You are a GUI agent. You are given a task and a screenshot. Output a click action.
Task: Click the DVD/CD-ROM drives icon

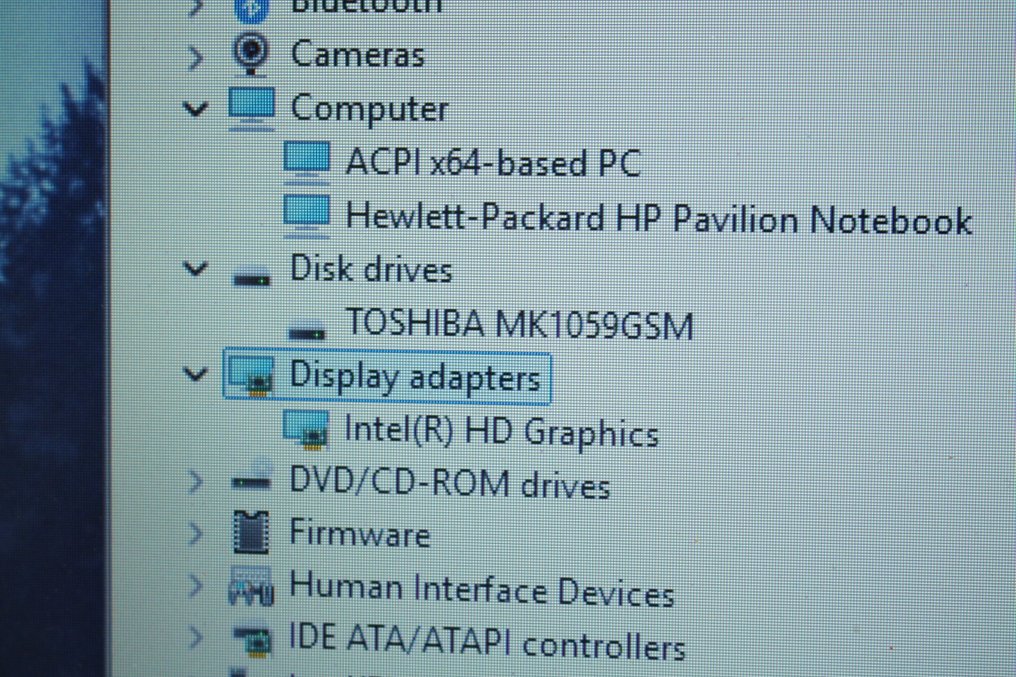(253, 480)
